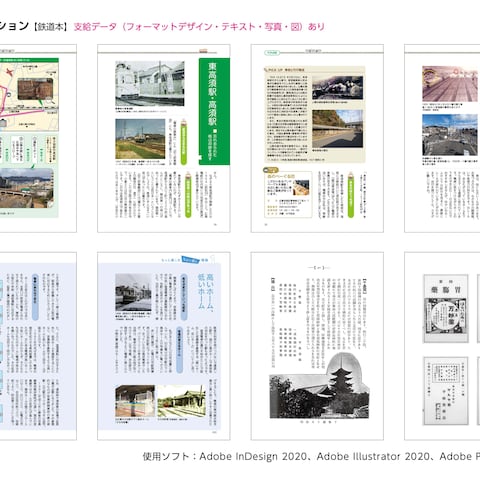Select the green 東高須駅・高須駅 title banner
This screenshot has width=480, height=480.
click(214, 111)
